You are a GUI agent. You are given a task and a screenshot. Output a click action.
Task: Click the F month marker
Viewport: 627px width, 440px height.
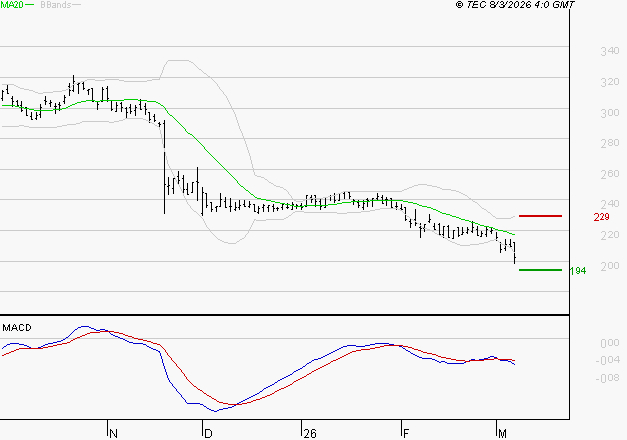pos(406,434)
